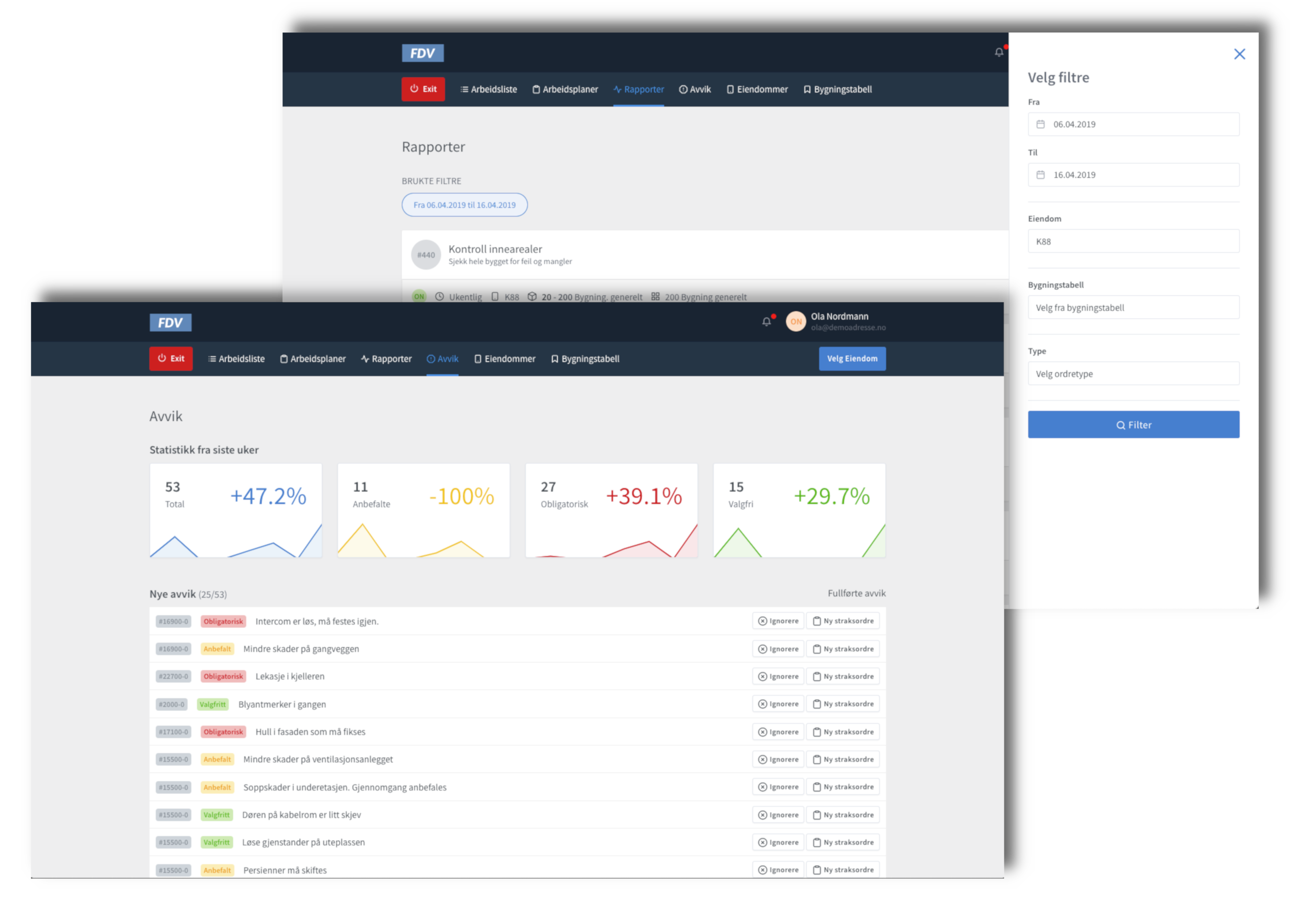Open the Velg ordretype dropdown
Viewport: 1295px width, 924px height.
click(1133, 374)
